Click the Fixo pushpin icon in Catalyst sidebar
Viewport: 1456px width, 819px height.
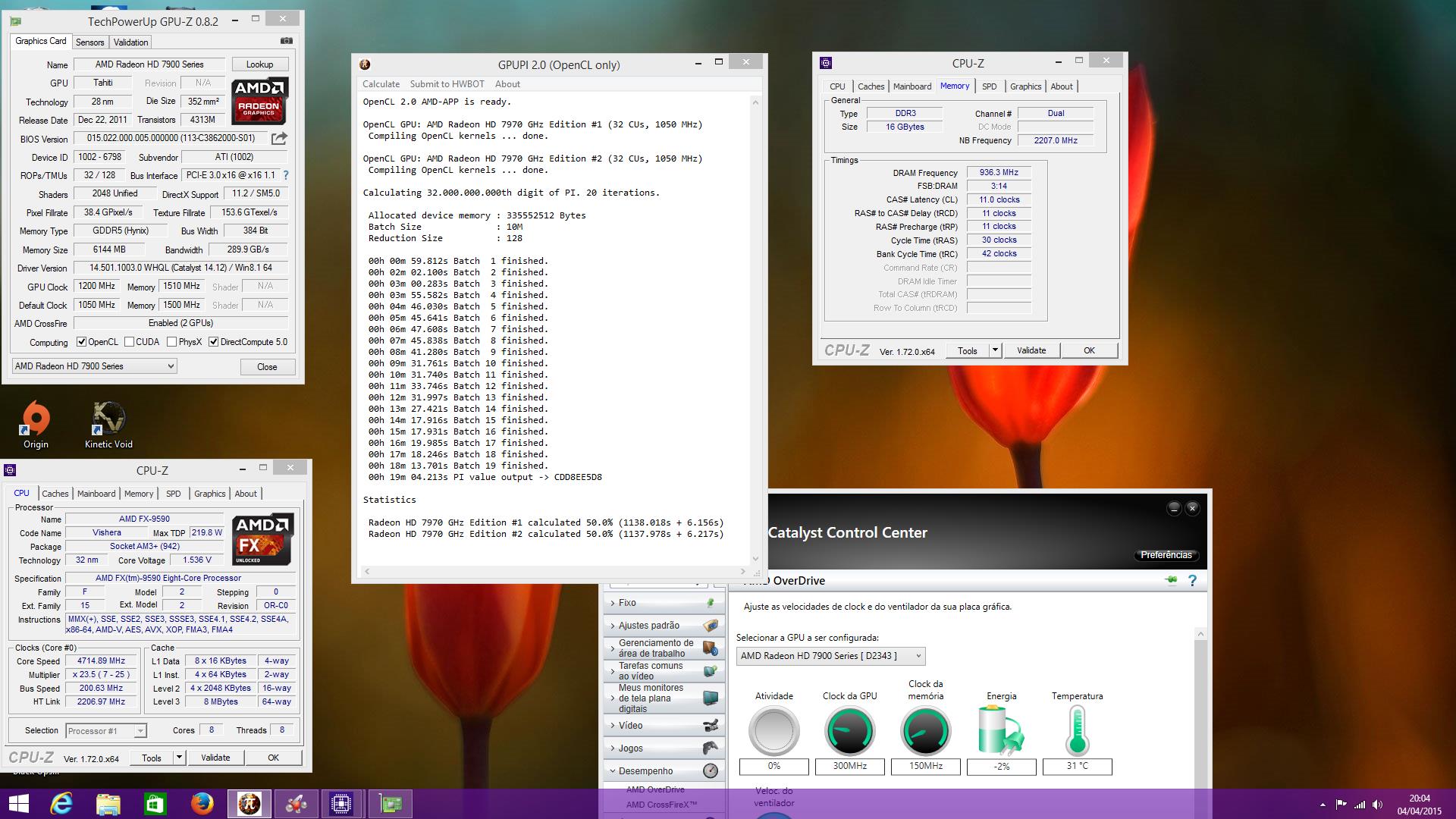(711, 603)
